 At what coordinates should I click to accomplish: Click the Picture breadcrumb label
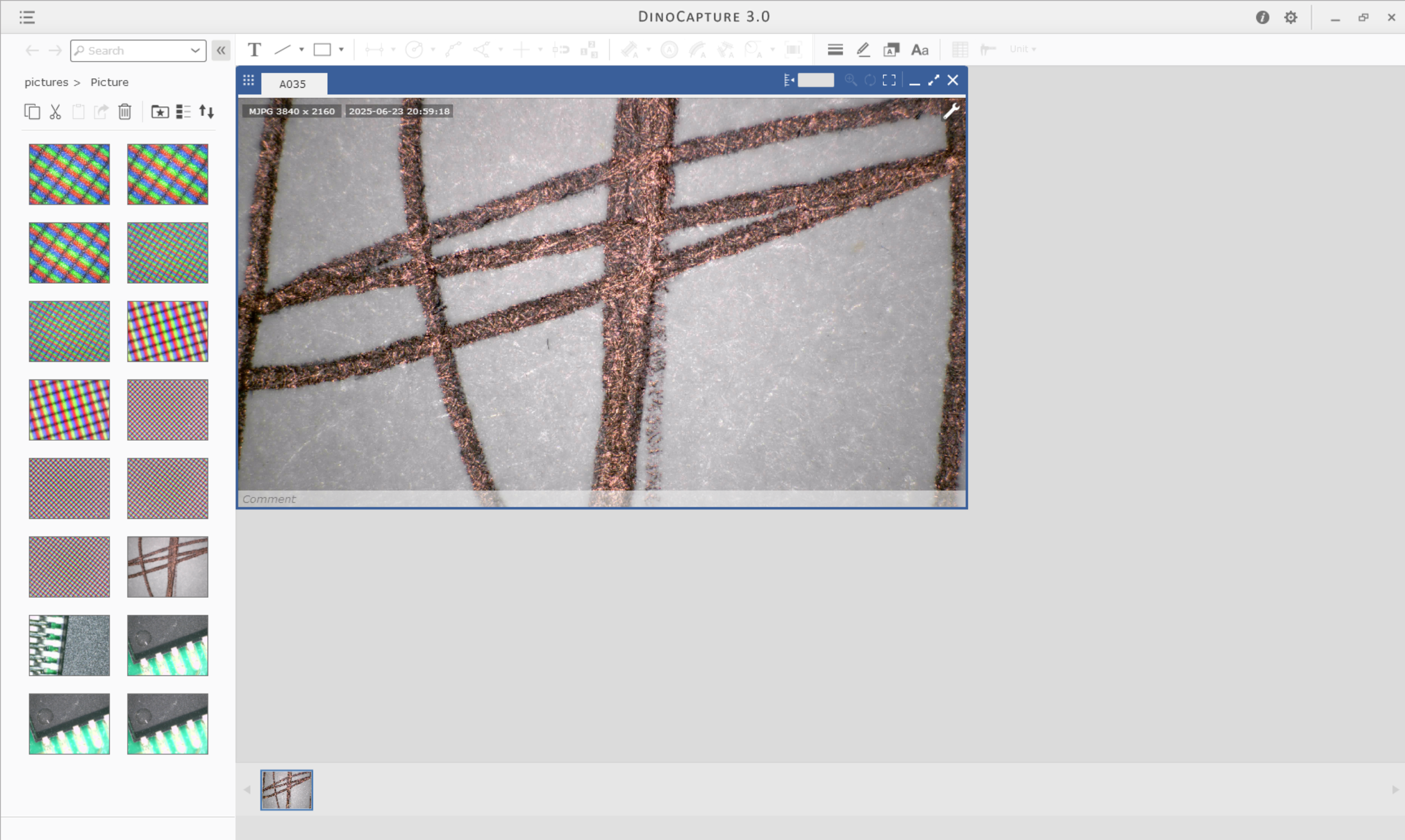(x=109, y=82)
